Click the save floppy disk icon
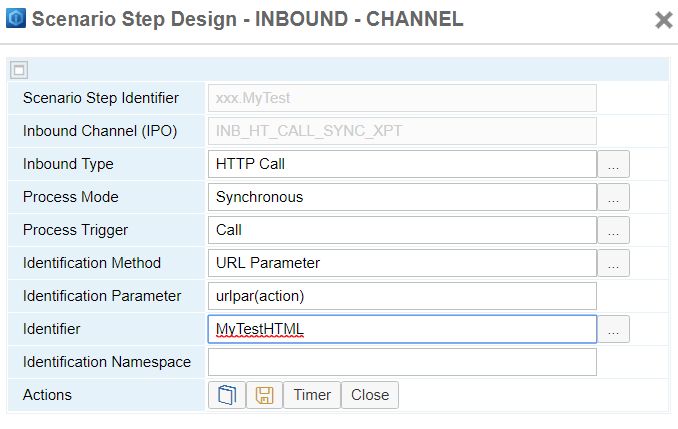The height and width of the screenshot is (429, 678). click(x=264, y=395)
